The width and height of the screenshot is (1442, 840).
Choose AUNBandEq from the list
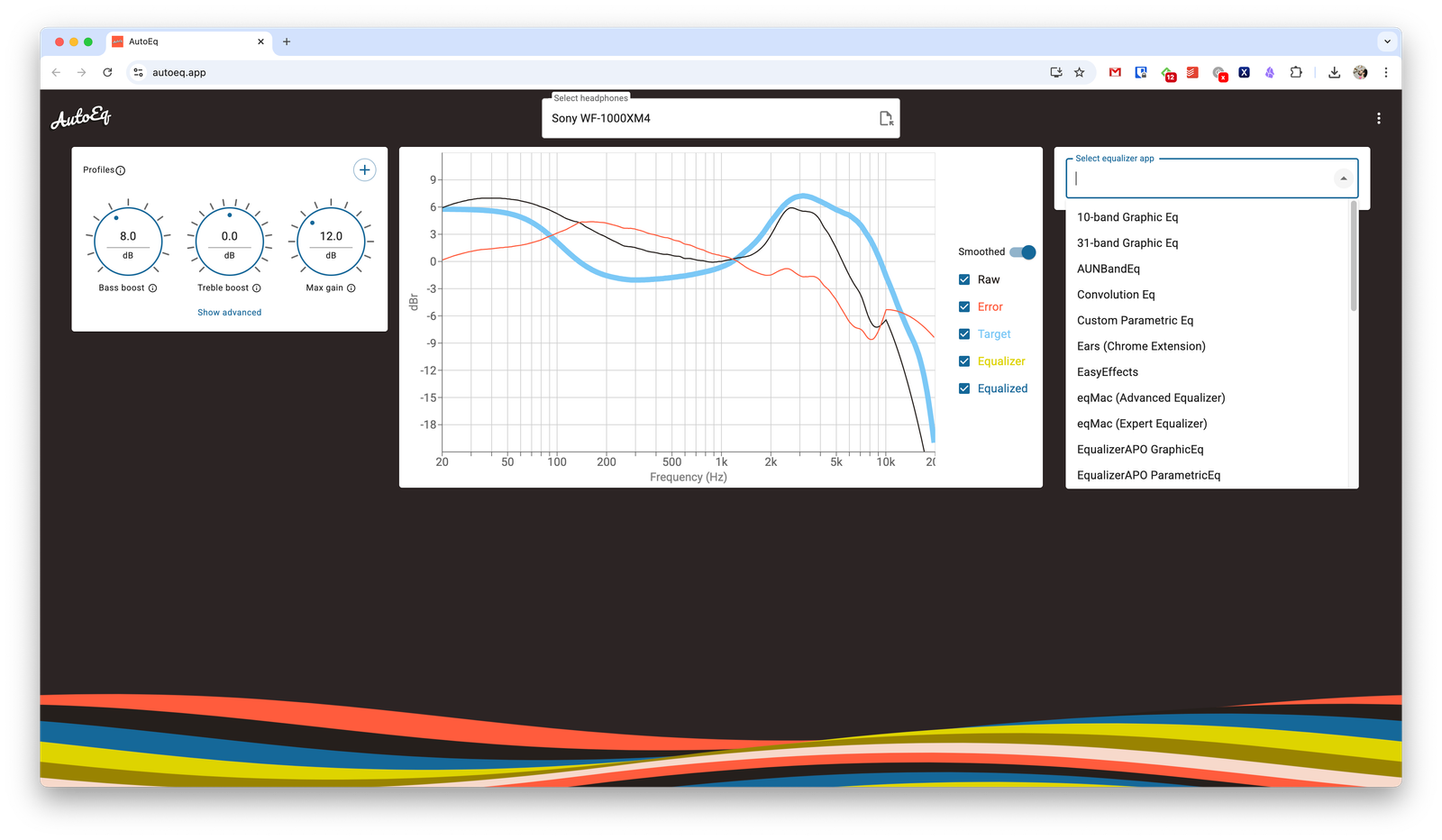point(1207,269)
